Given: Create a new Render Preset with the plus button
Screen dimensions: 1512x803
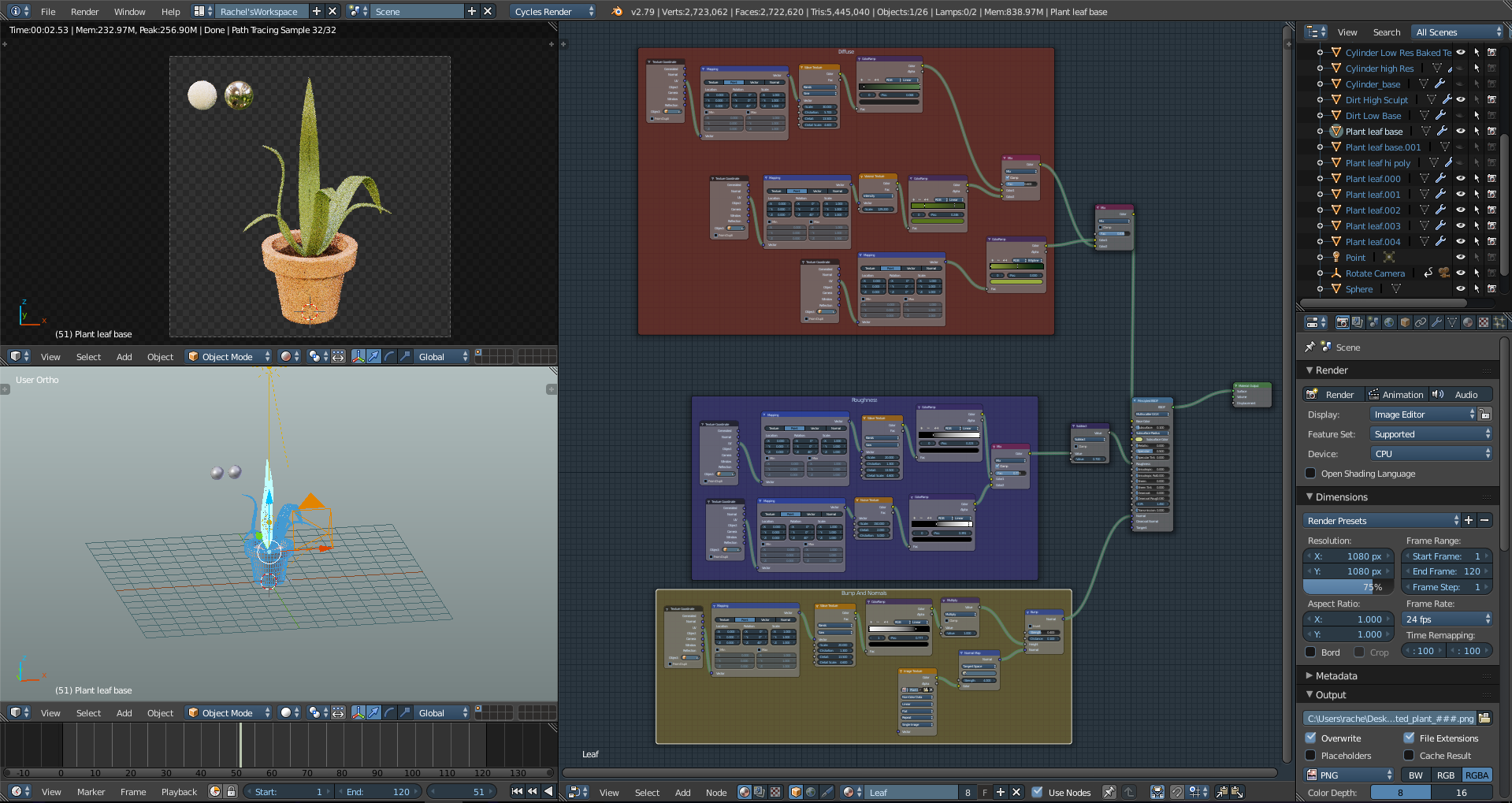Looking at the screenshot, I should tap(1469, 520).
